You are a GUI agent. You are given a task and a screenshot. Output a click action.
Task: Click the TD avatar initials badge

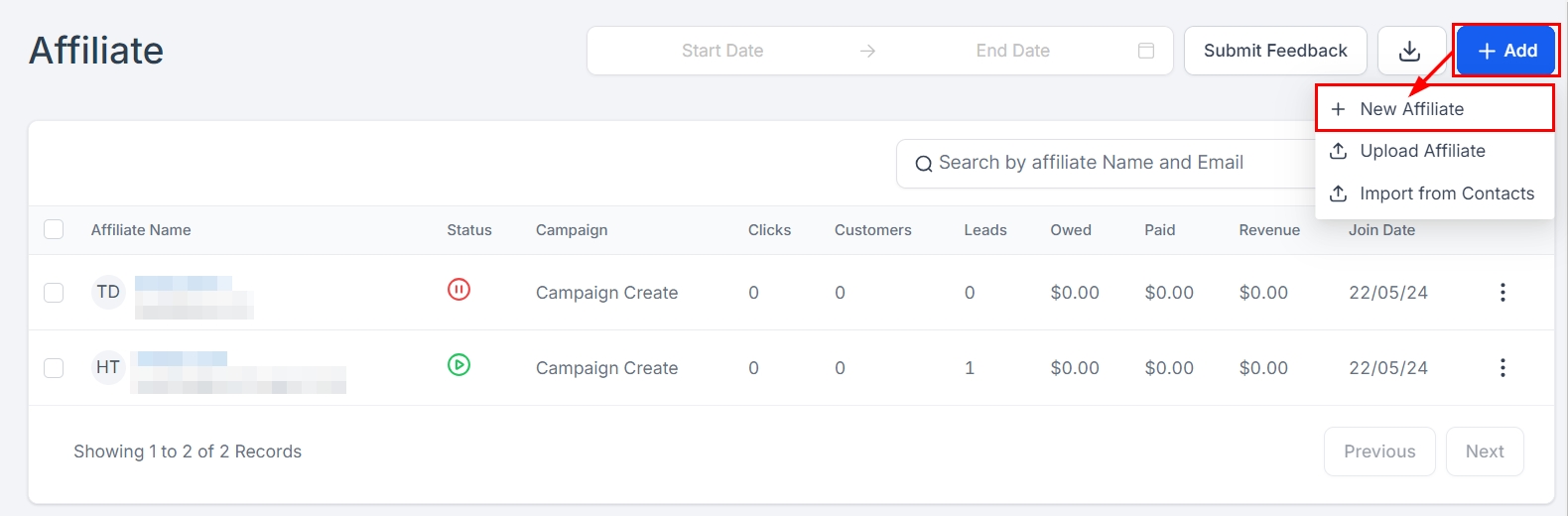[108, 293]
